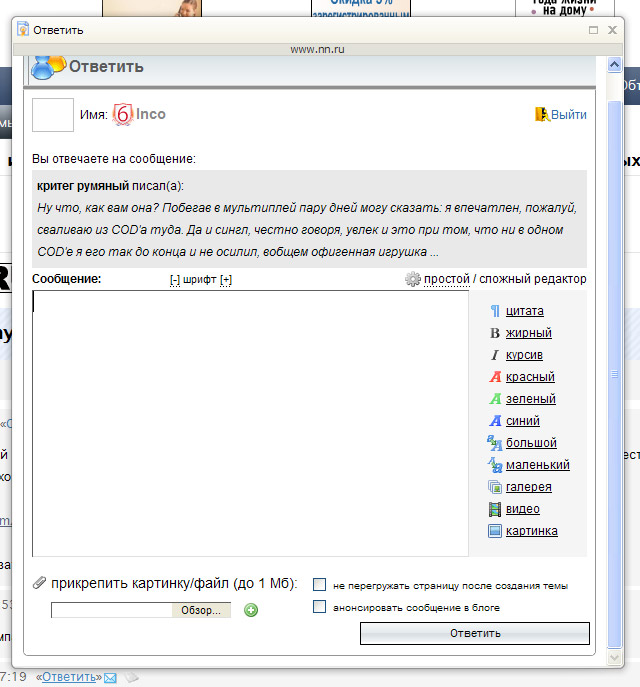Apply bold with the жирный icon

tap(494, 333)
